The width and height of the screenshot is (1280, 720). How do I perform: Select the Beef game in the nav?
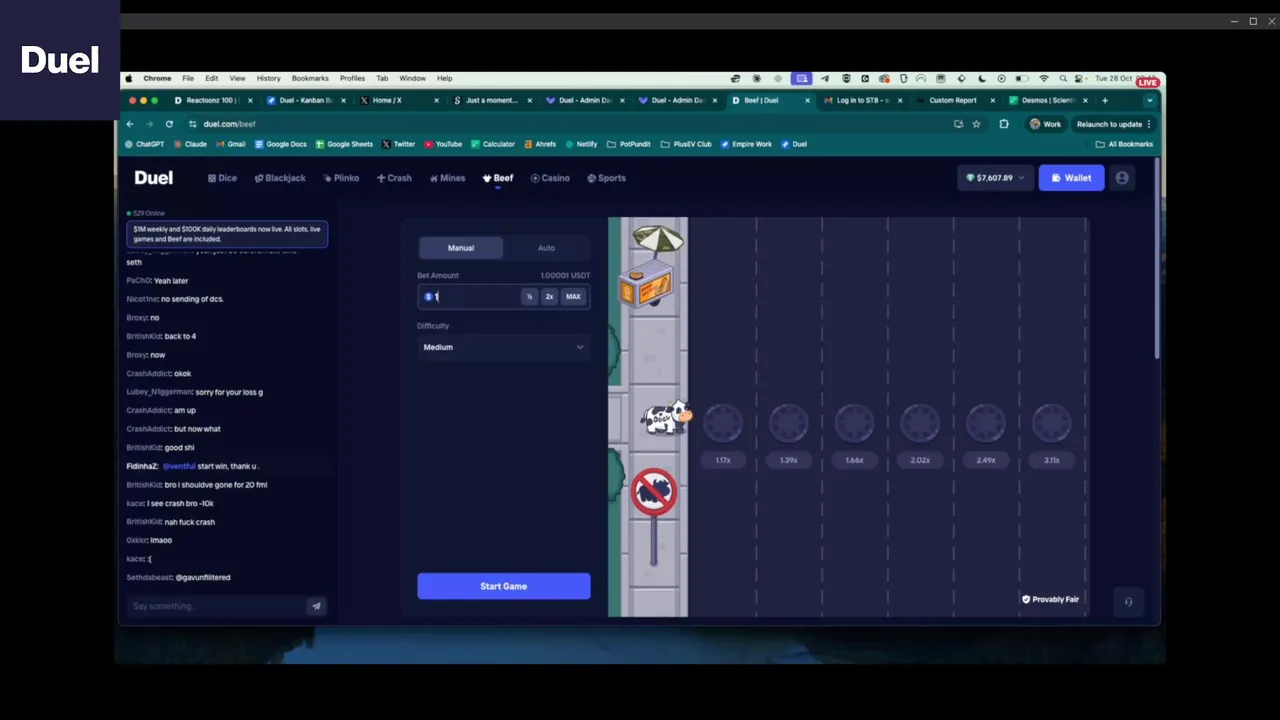498,178
